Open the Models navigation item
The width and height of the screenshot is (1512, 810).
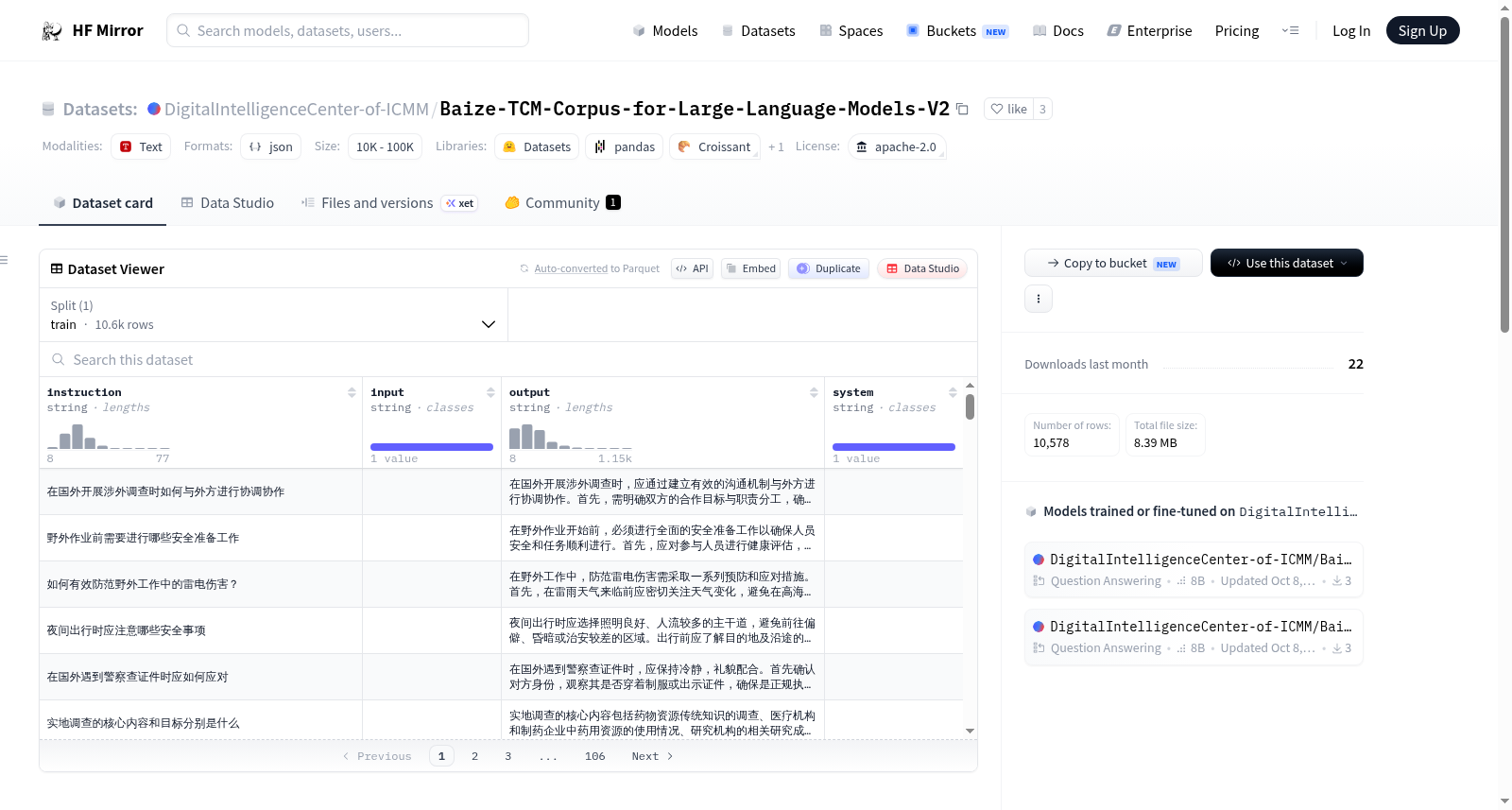coord(665,30)
